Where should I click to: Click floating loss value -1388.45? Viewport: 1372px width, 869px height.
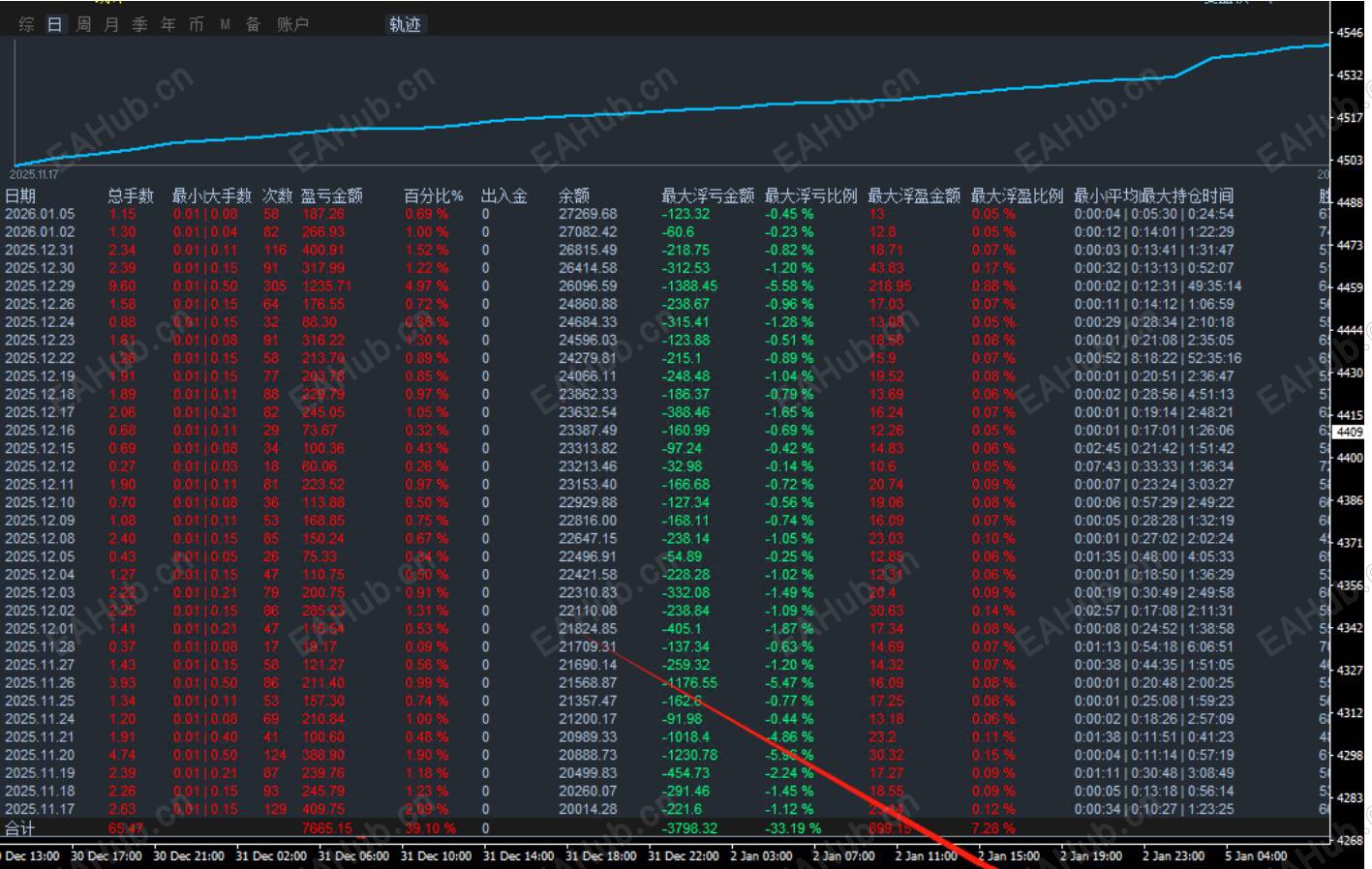[x=689, y=286]
